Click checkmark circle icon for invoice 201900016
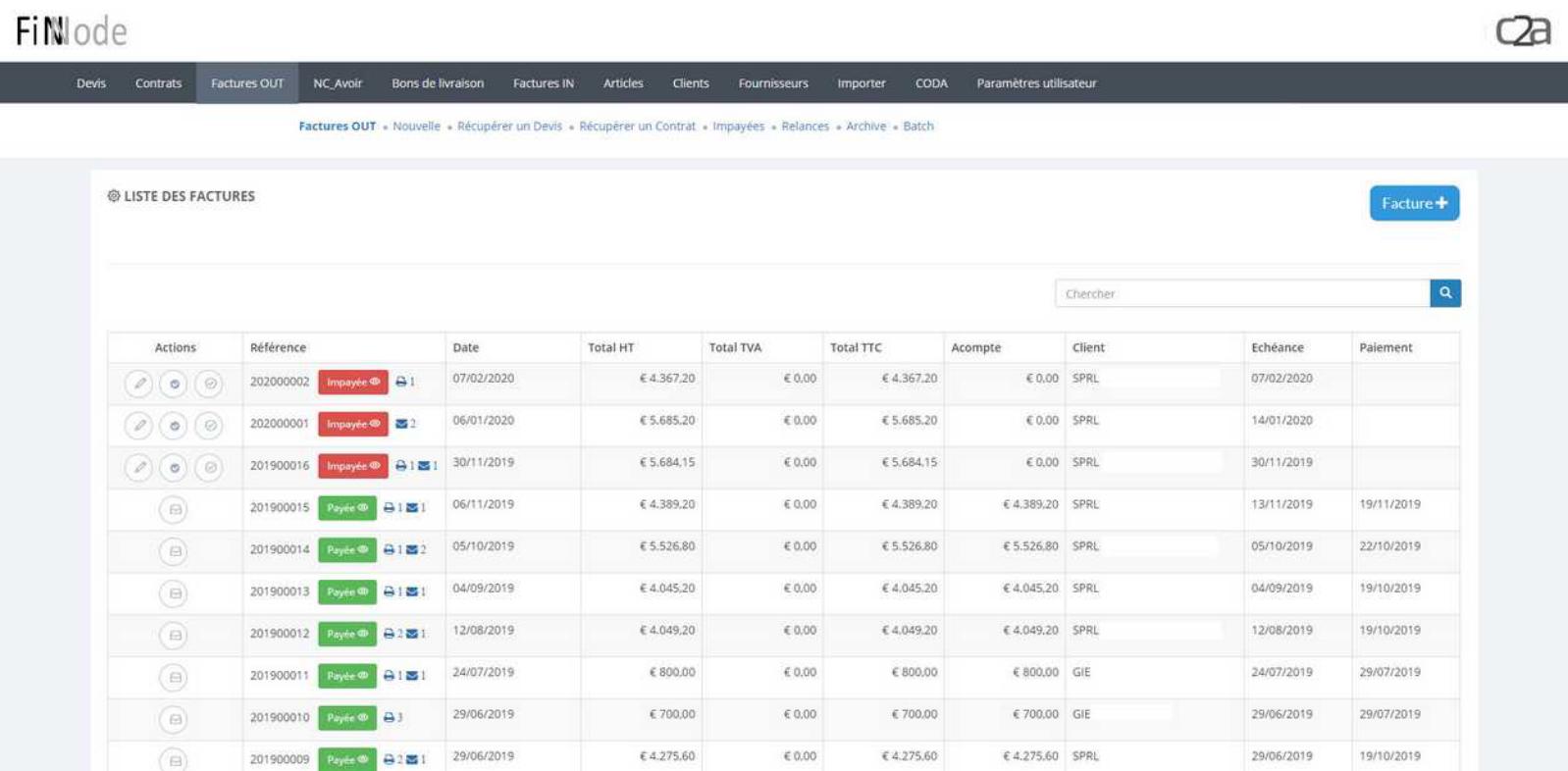 209,468
